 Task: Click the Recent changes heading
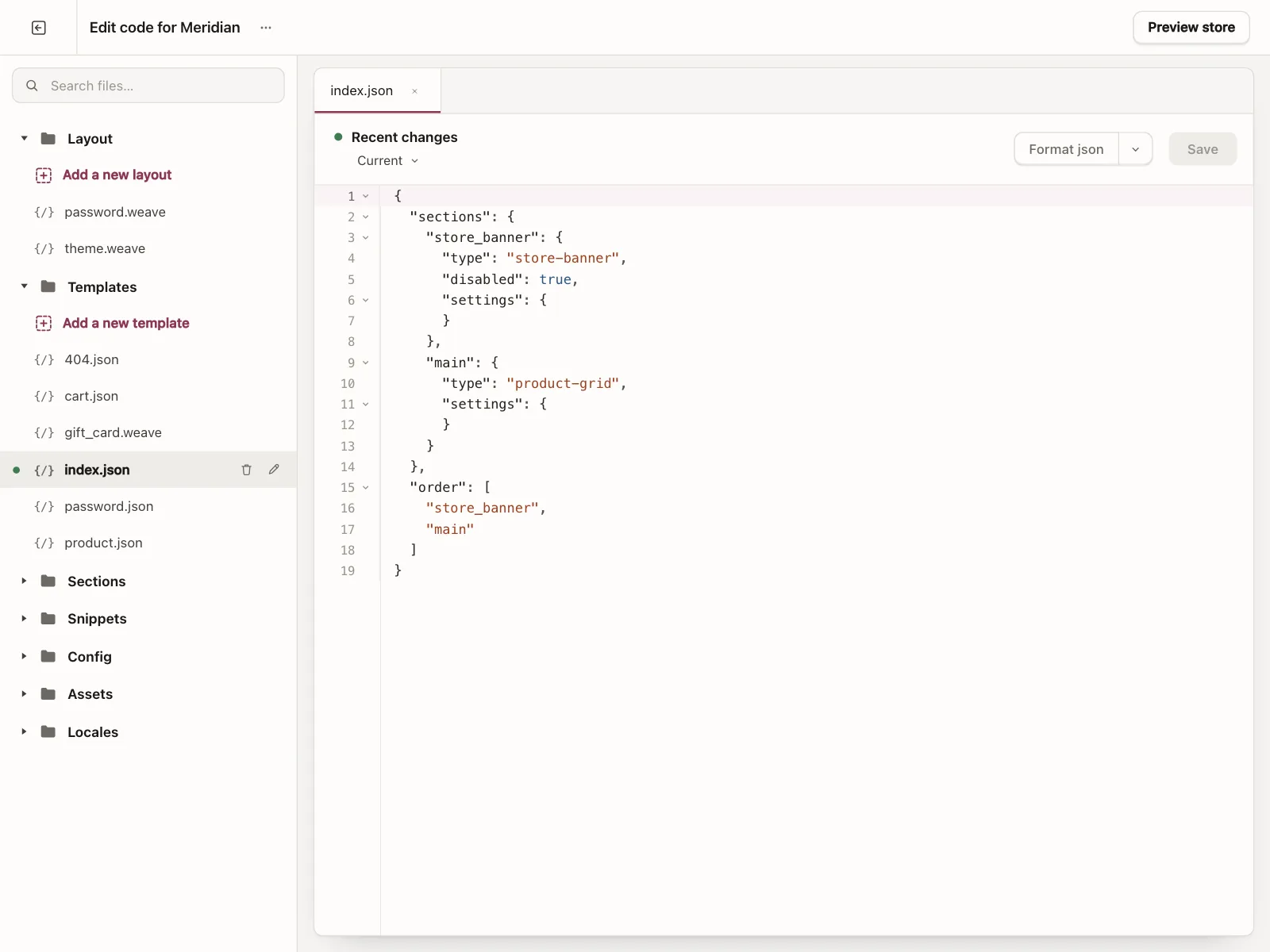click(404, 137)
